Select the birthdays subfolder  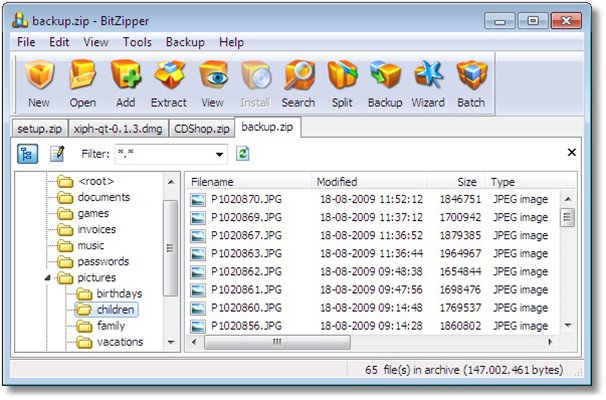click(119, 294)
